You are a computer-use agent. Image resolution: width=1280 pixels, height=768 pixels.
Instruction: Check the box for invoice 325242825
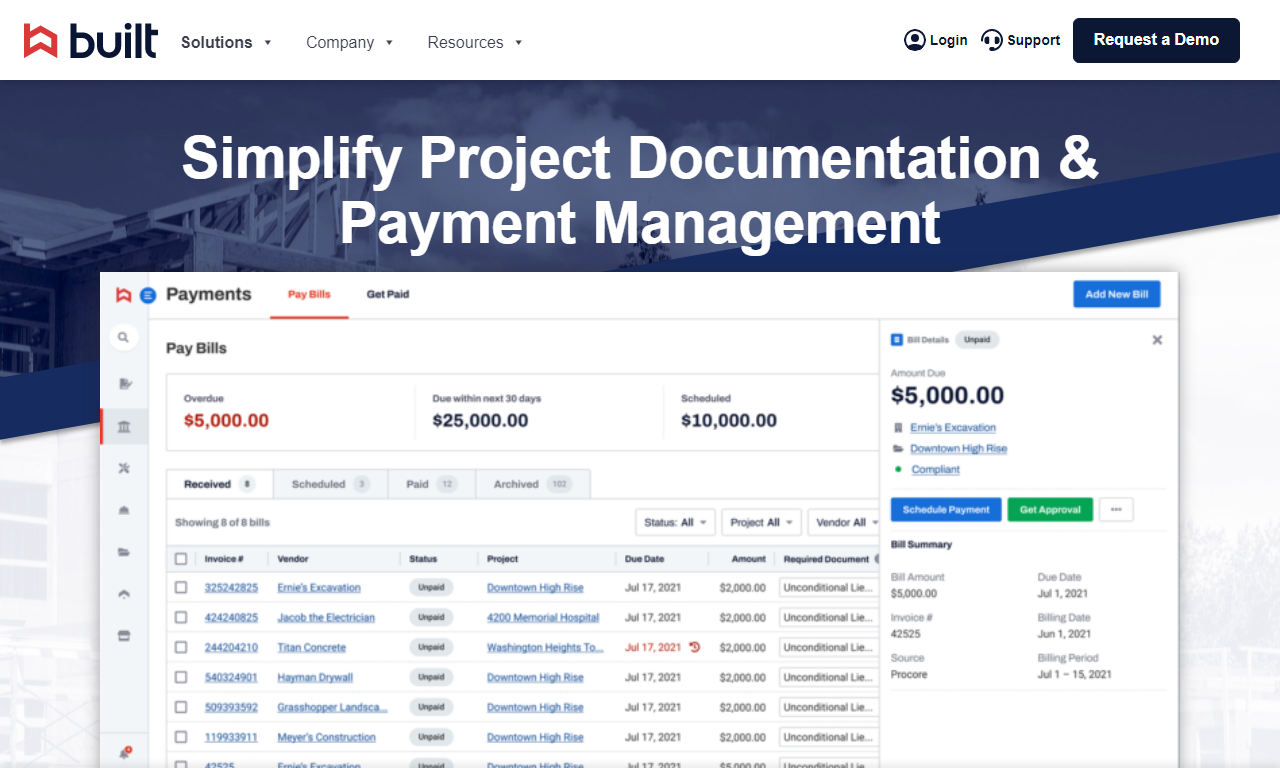(181, 587)
